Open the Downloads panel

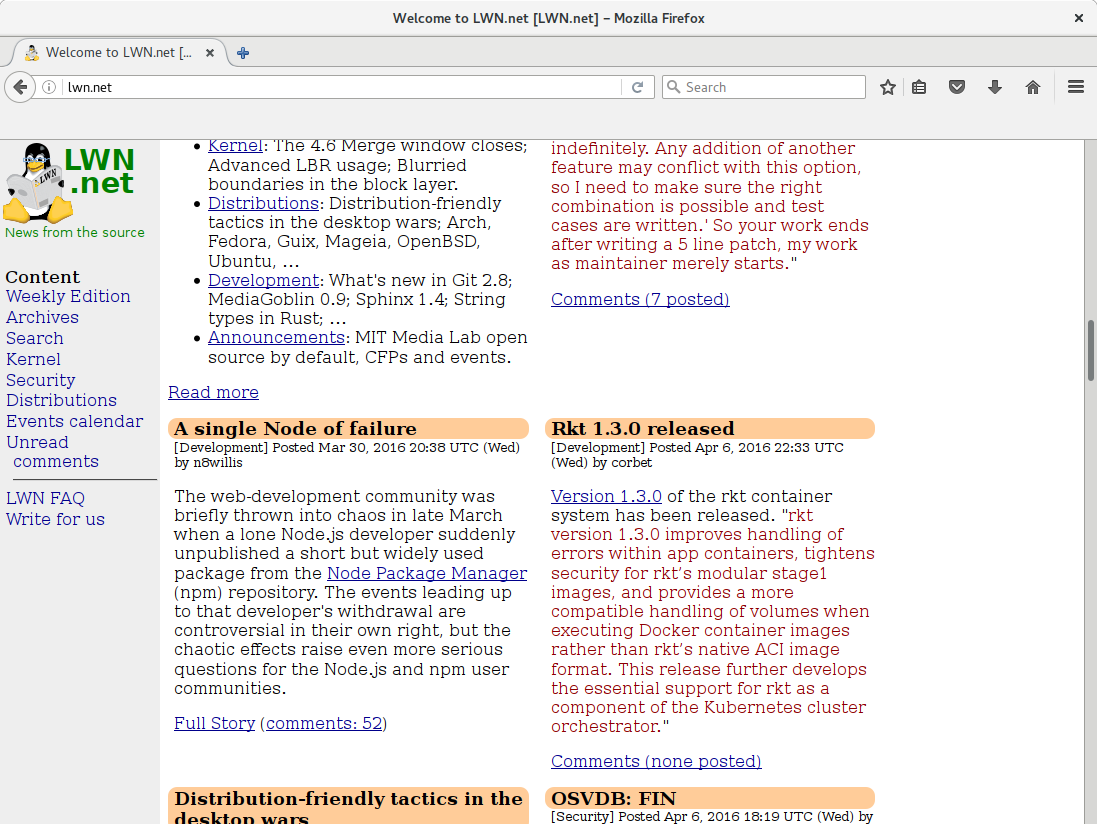[995, 87]
